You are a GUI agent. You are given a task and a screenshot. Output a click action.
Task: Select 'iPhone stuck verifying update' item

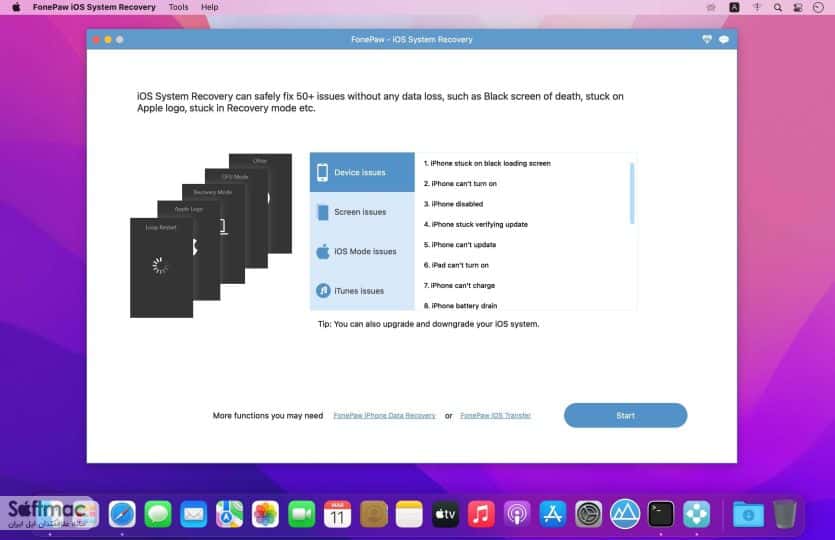(x=476, y=224)
